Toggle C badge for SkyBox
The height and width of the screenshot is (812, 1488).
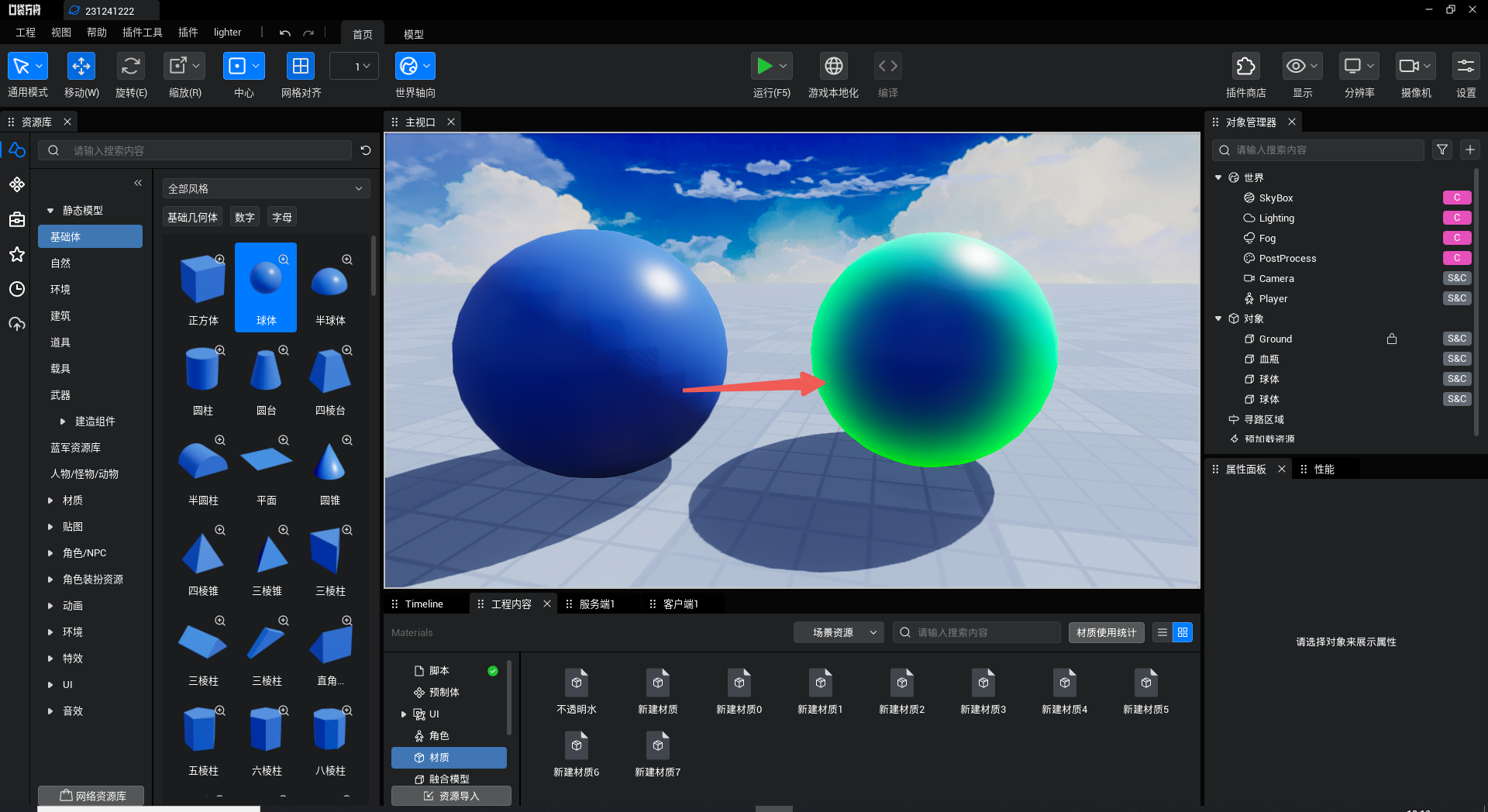(1457, 198)
